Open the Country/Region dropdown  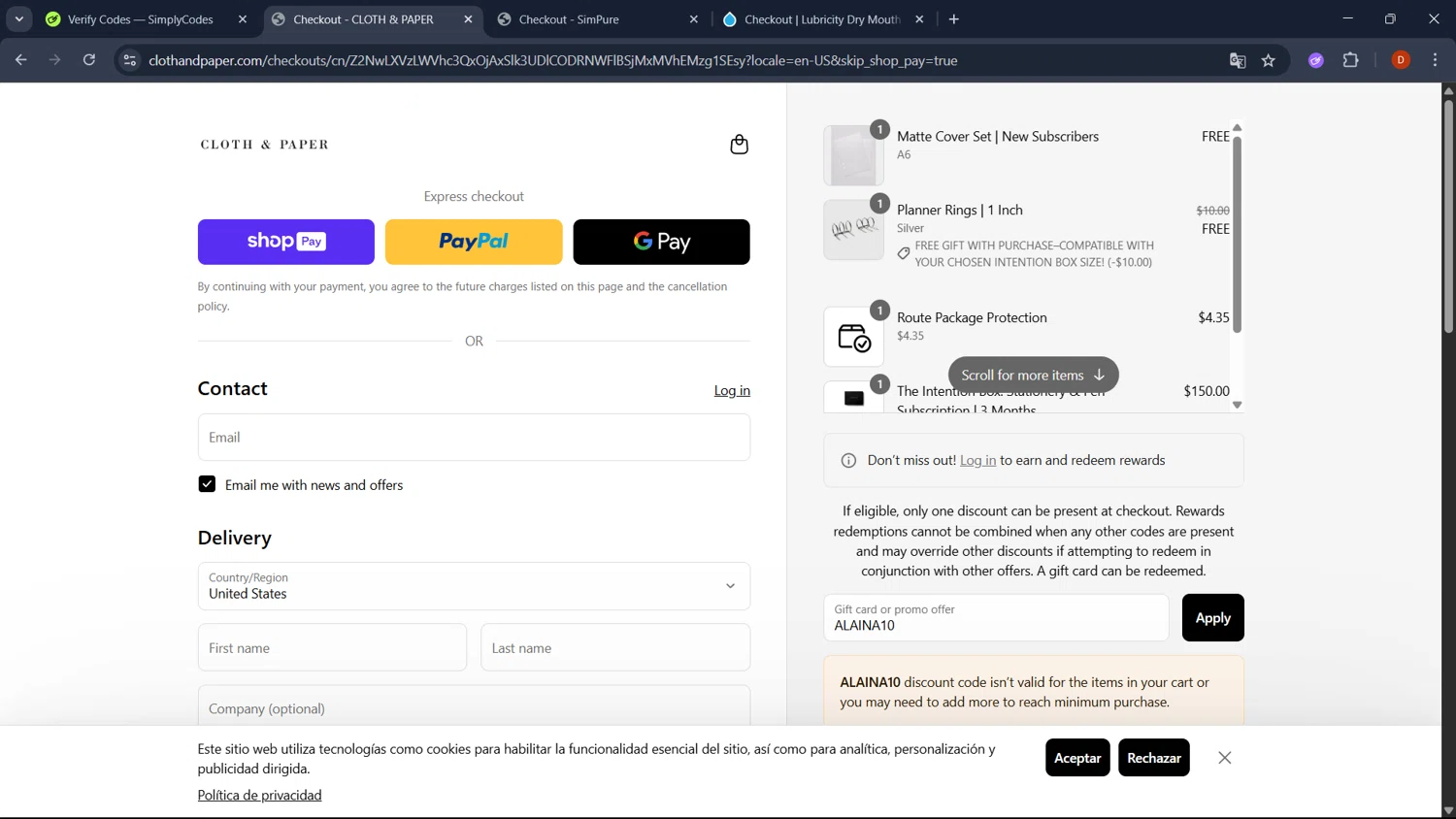click(474, 586)
